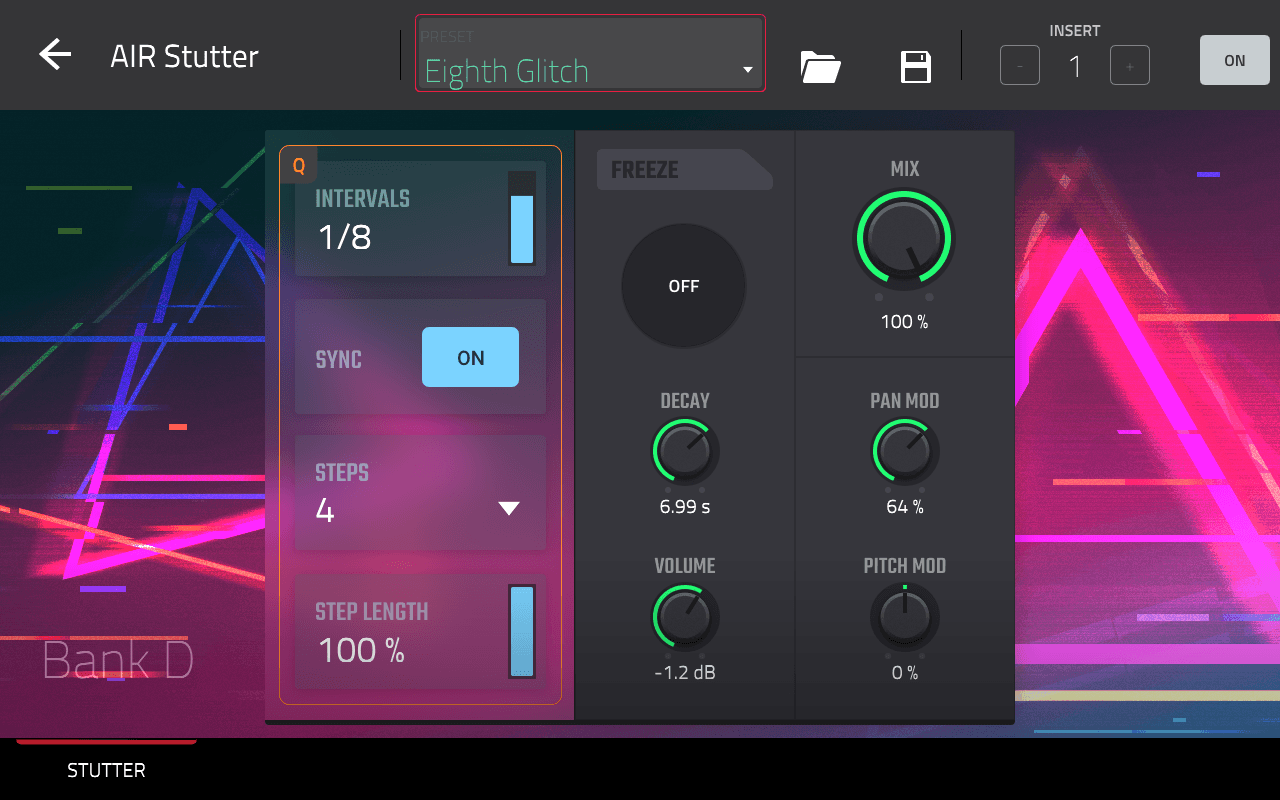
Task: Click the orange Q icon
Action: coord(298,166)
